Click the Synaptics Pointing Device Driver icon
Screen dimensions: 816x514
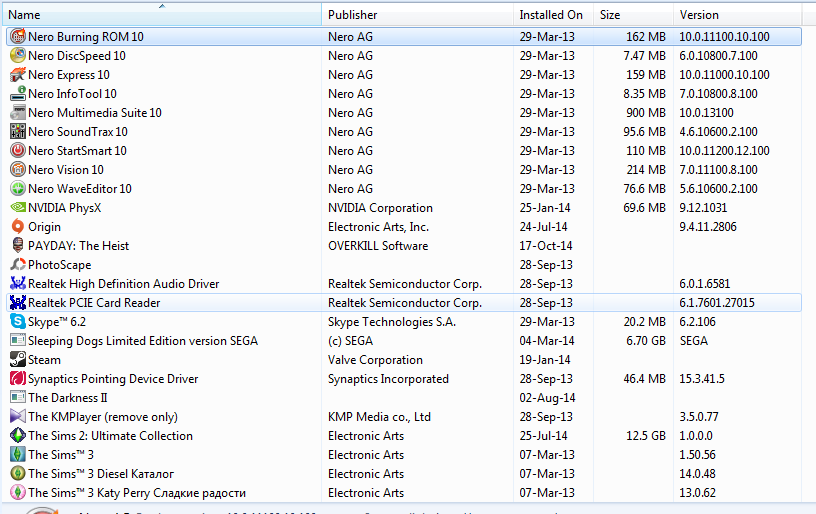[17, 378]
